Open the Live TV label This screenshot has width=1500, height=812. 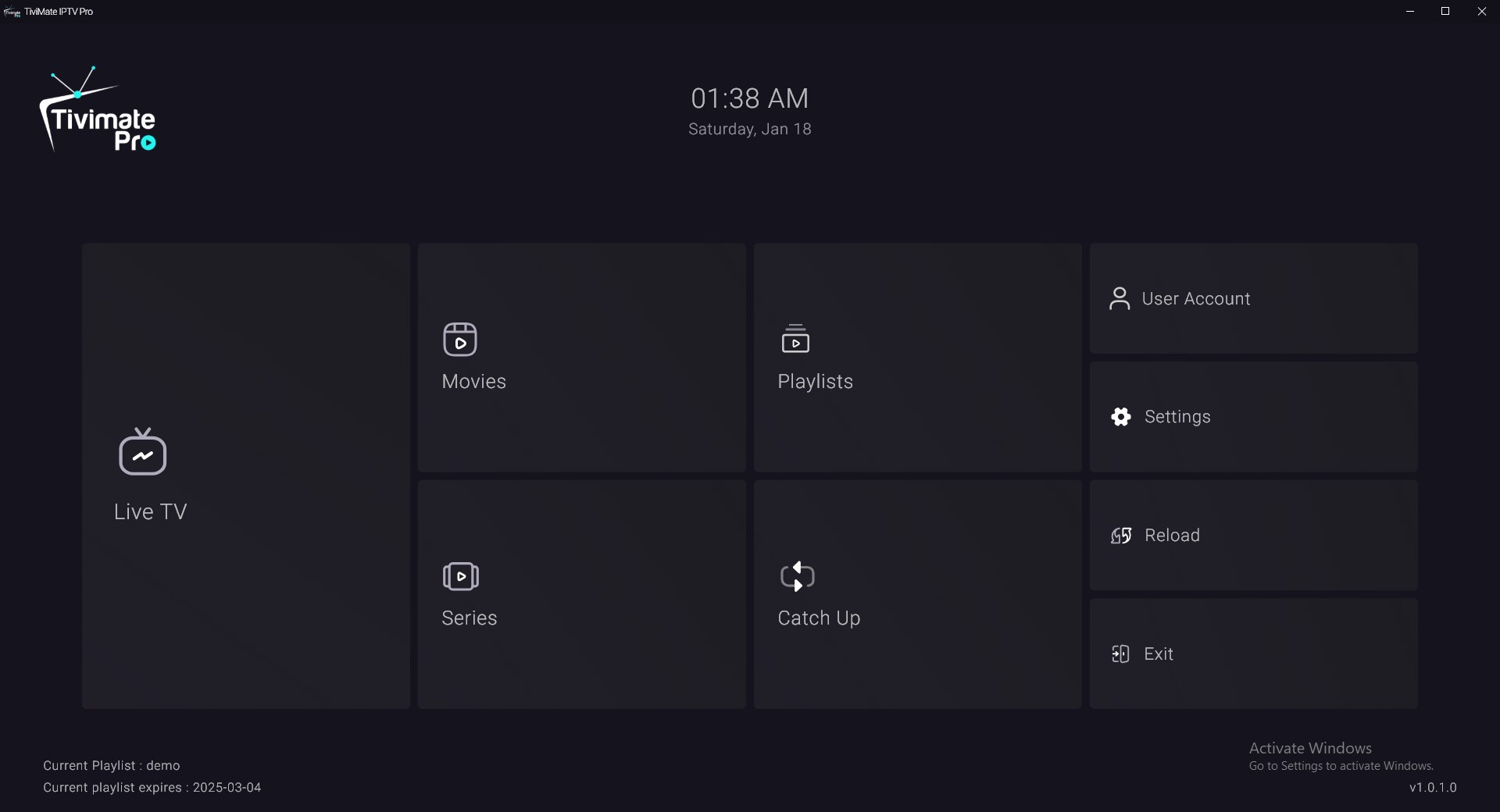[x=151, y=512]
